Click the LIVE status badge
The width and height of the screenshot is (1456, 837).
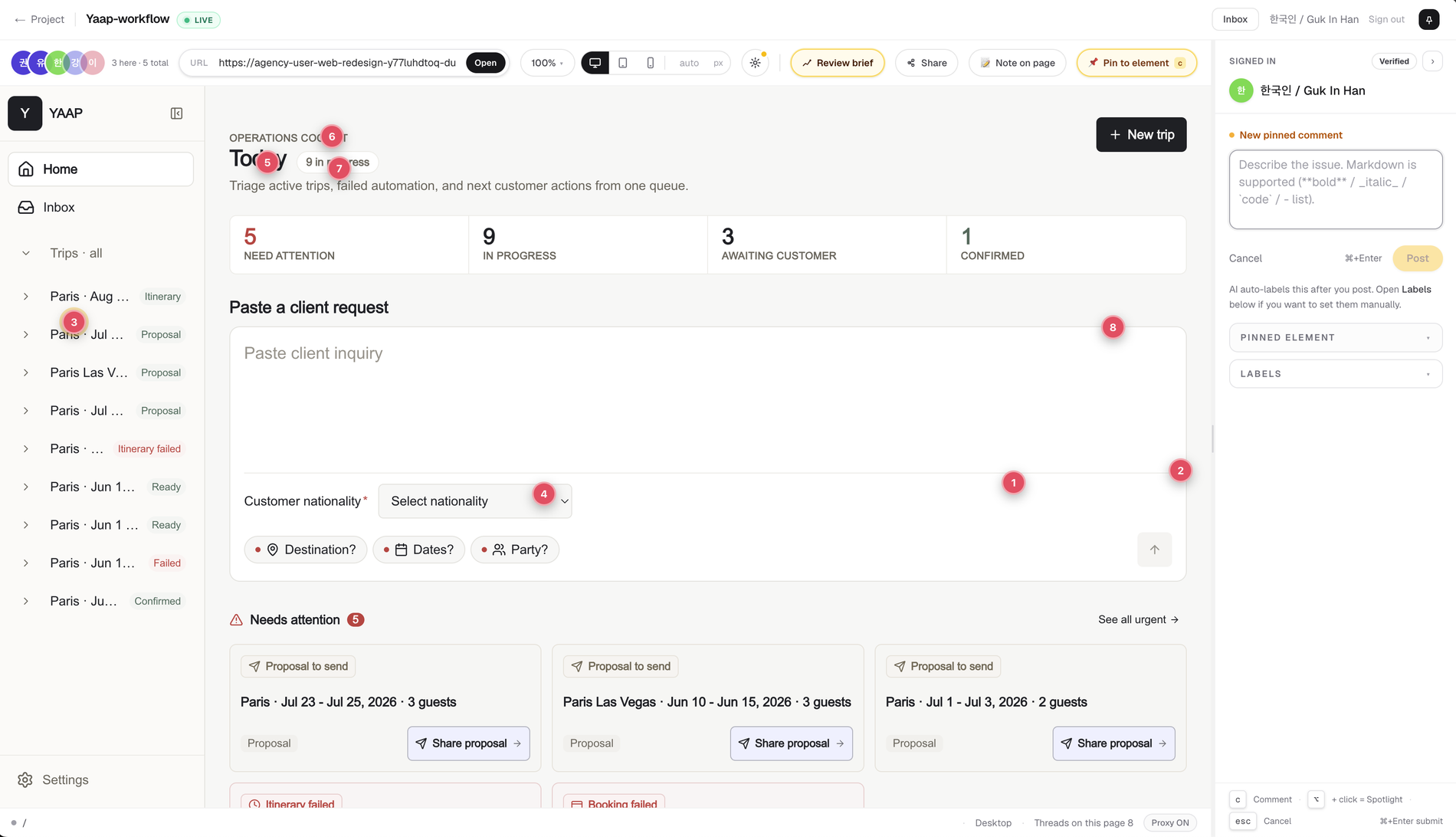point(198,20)
